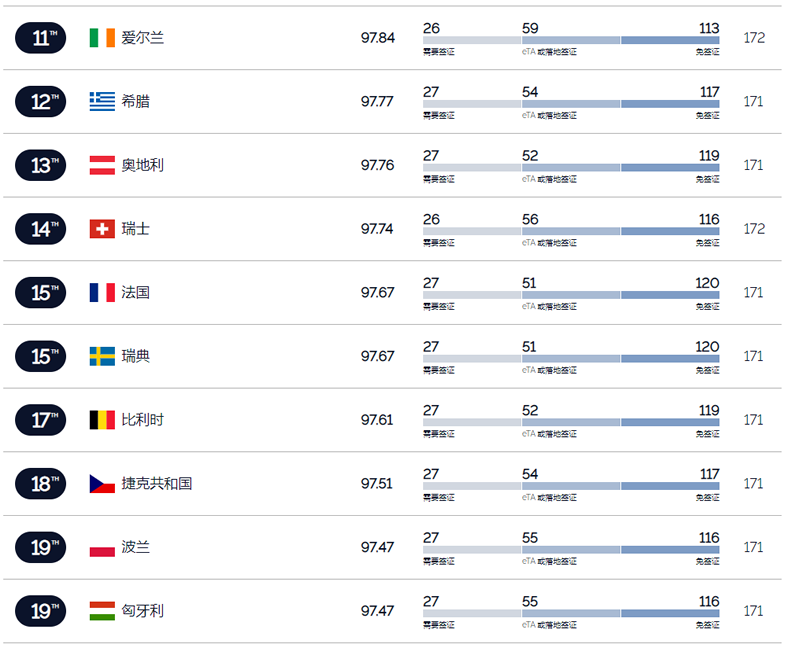Click the Hungary flag icon
The width and height of the screenshot is (788, 652).
point(102,611)
